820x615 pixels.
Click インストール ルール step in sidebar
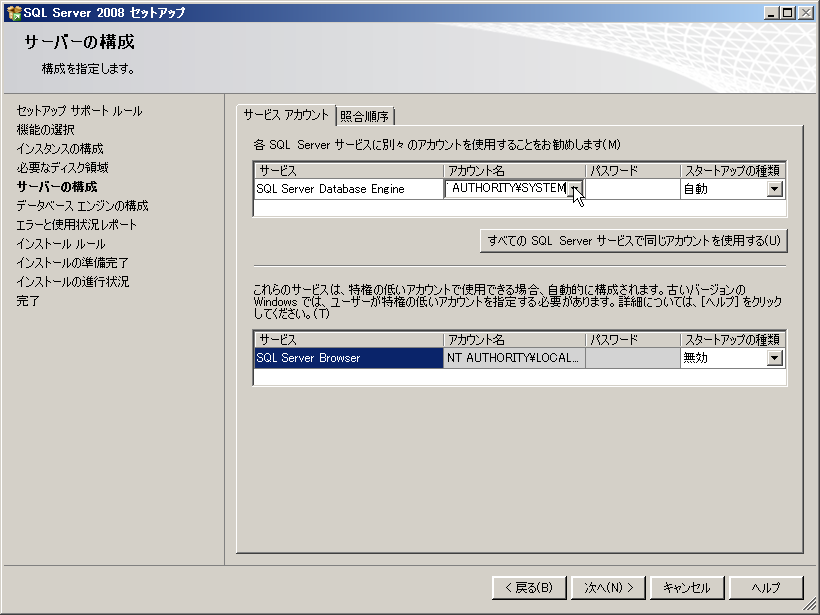(x=61, y=244)
